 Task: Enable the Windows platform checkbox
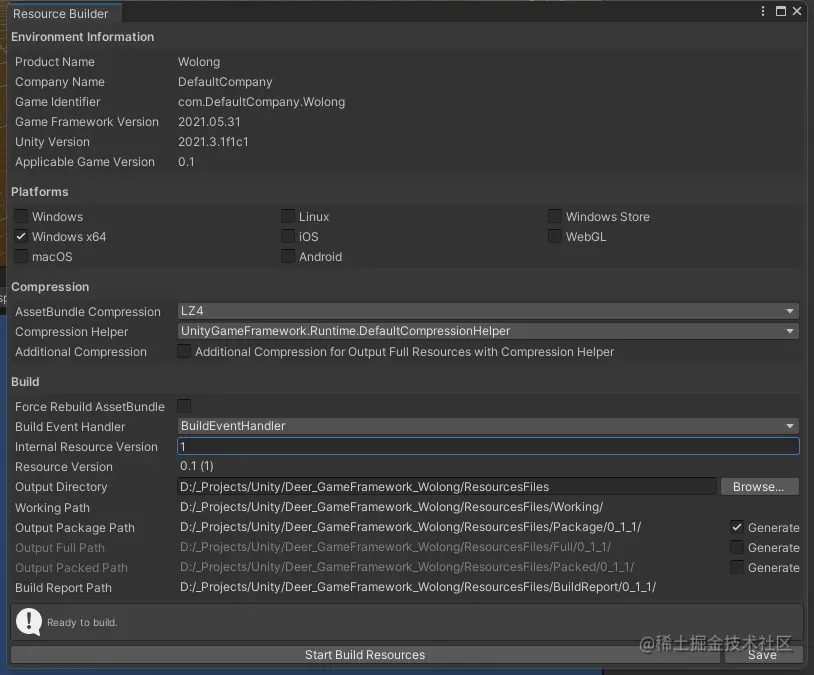point(21,216)
